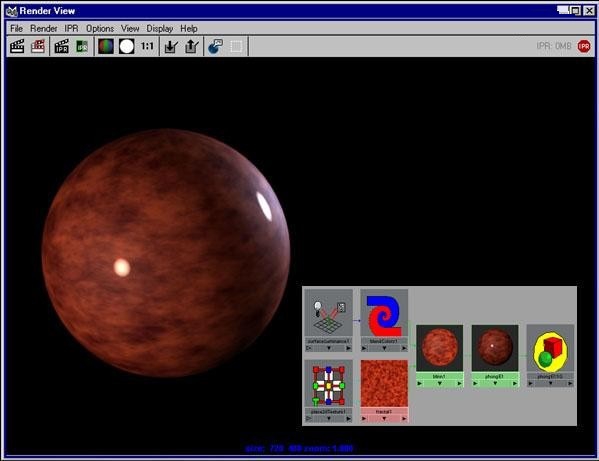Select the blendColors1 swirl node thumbnail
The image size is (599, 461).
[x=384, y=313]
